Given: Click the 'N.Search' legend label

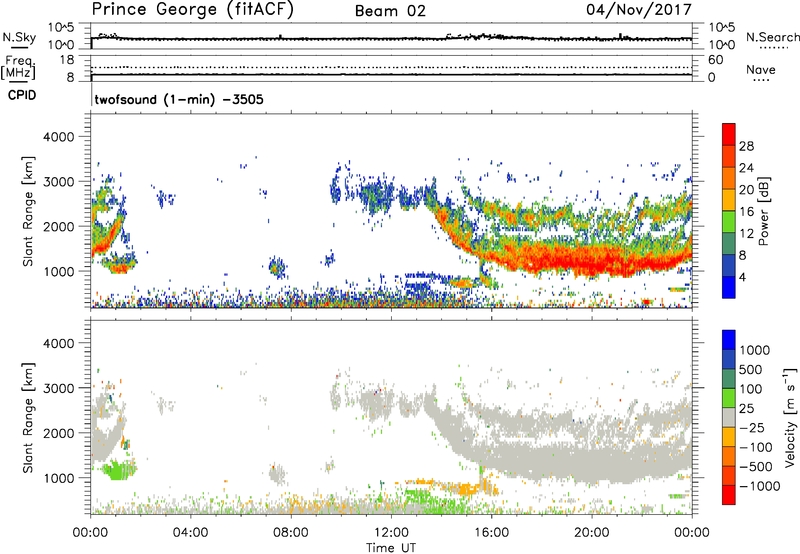Looking at the screenshot, I should pos(772,37).
